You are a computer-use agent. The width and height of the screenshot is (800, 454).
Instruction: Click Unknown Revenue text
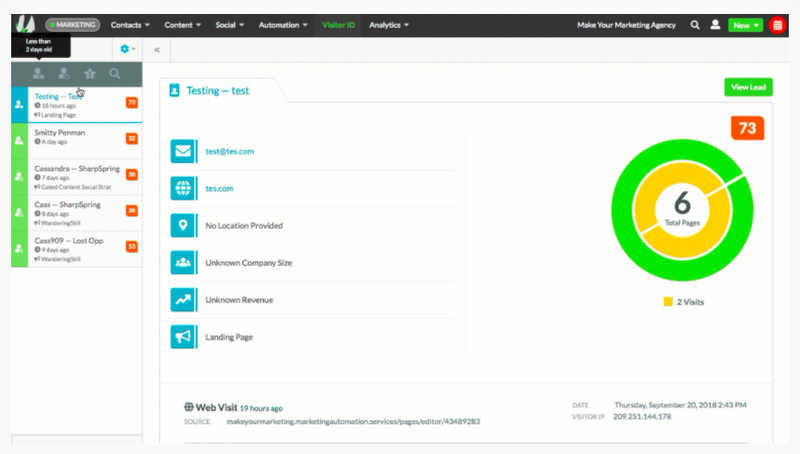click(x=239, y=300)
